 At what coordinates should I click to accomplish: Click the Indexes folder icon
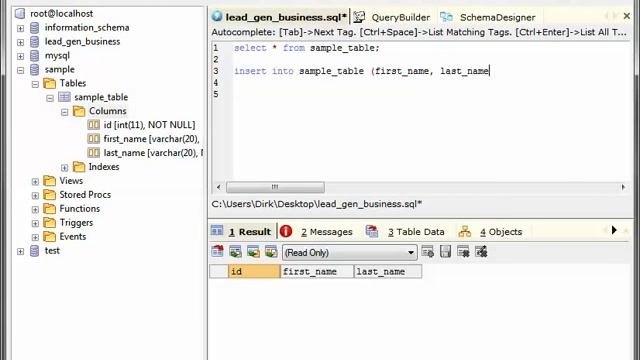(79, 167)
